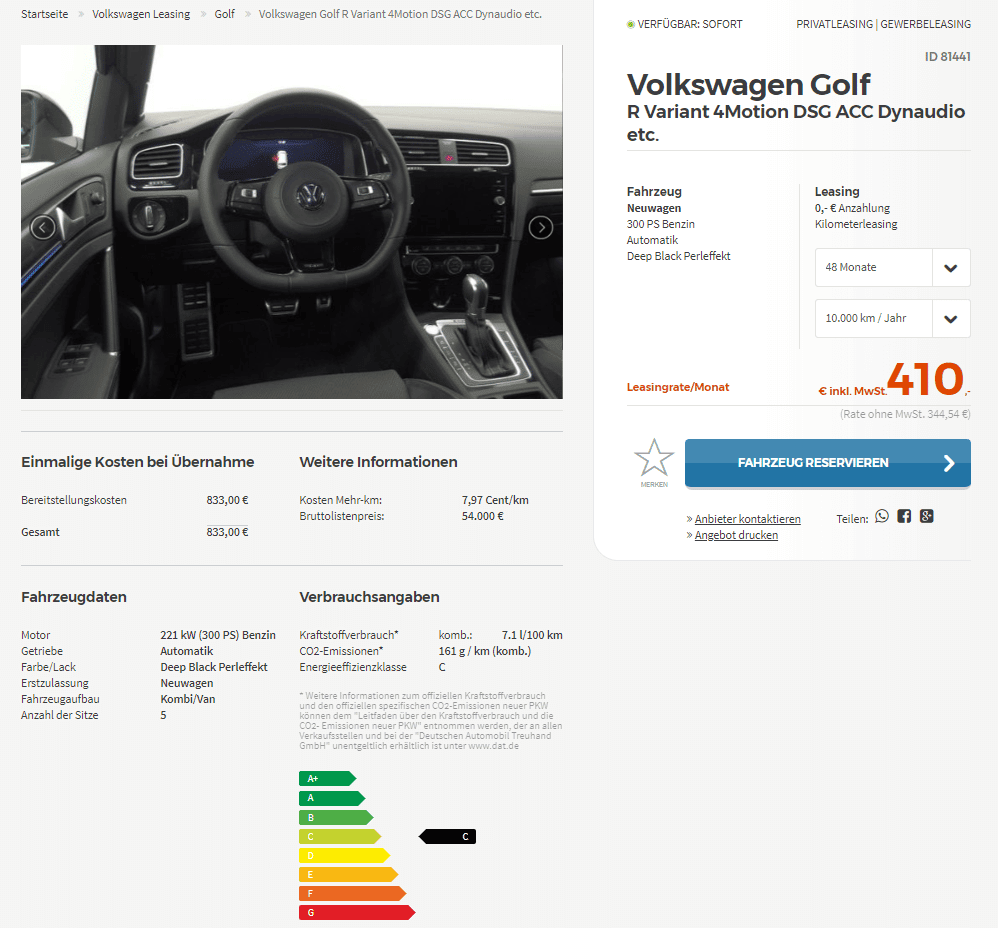The width and height of the screenshot is (998, 928).
Task: Click the A+ efficiency class bar
Action: point(327,778)
